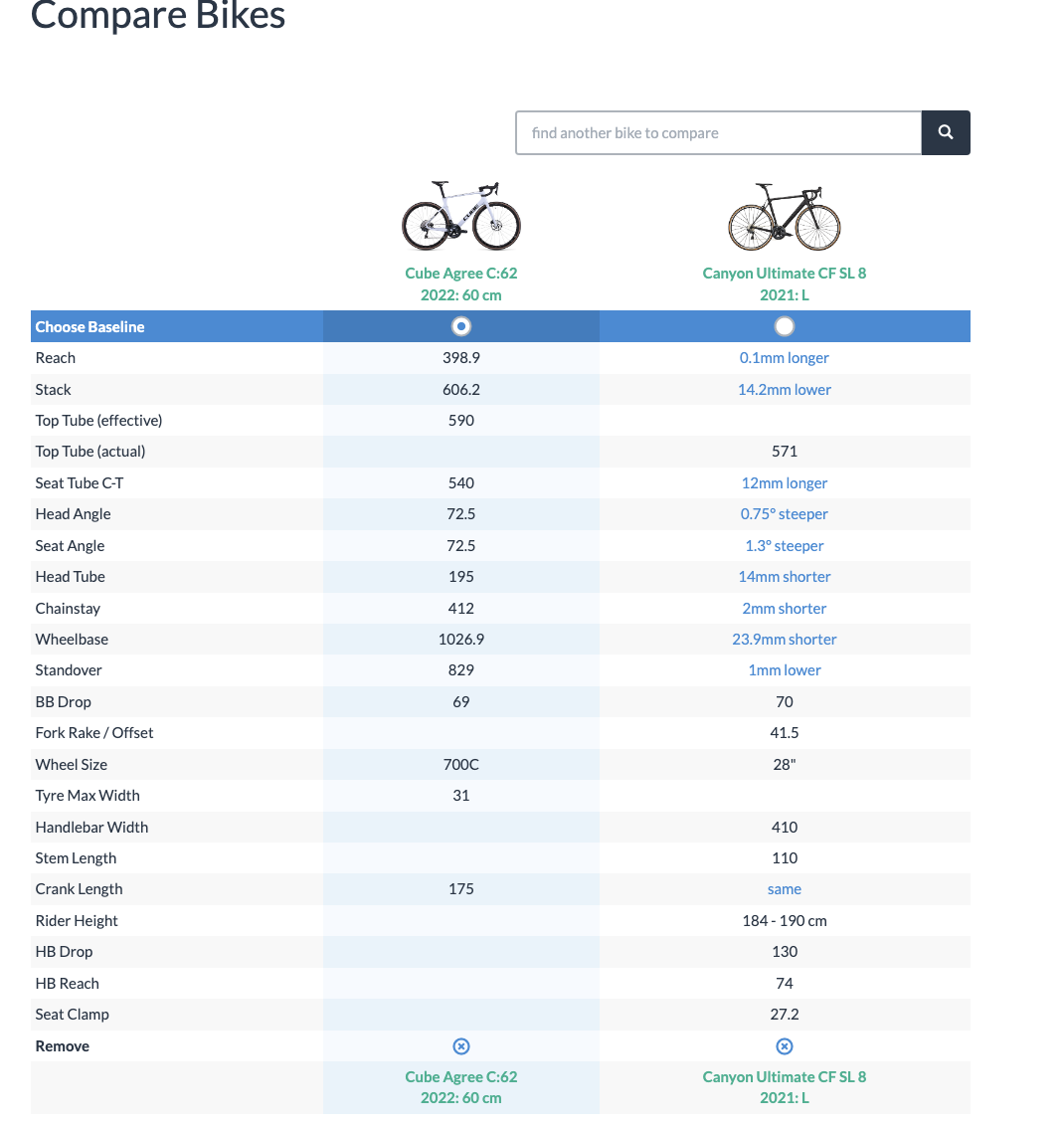Remove Cube Agree C:62 using X icon
Image resolution: width=1064 pixels, height=1126 pixels.
[x=461, y=1045]
